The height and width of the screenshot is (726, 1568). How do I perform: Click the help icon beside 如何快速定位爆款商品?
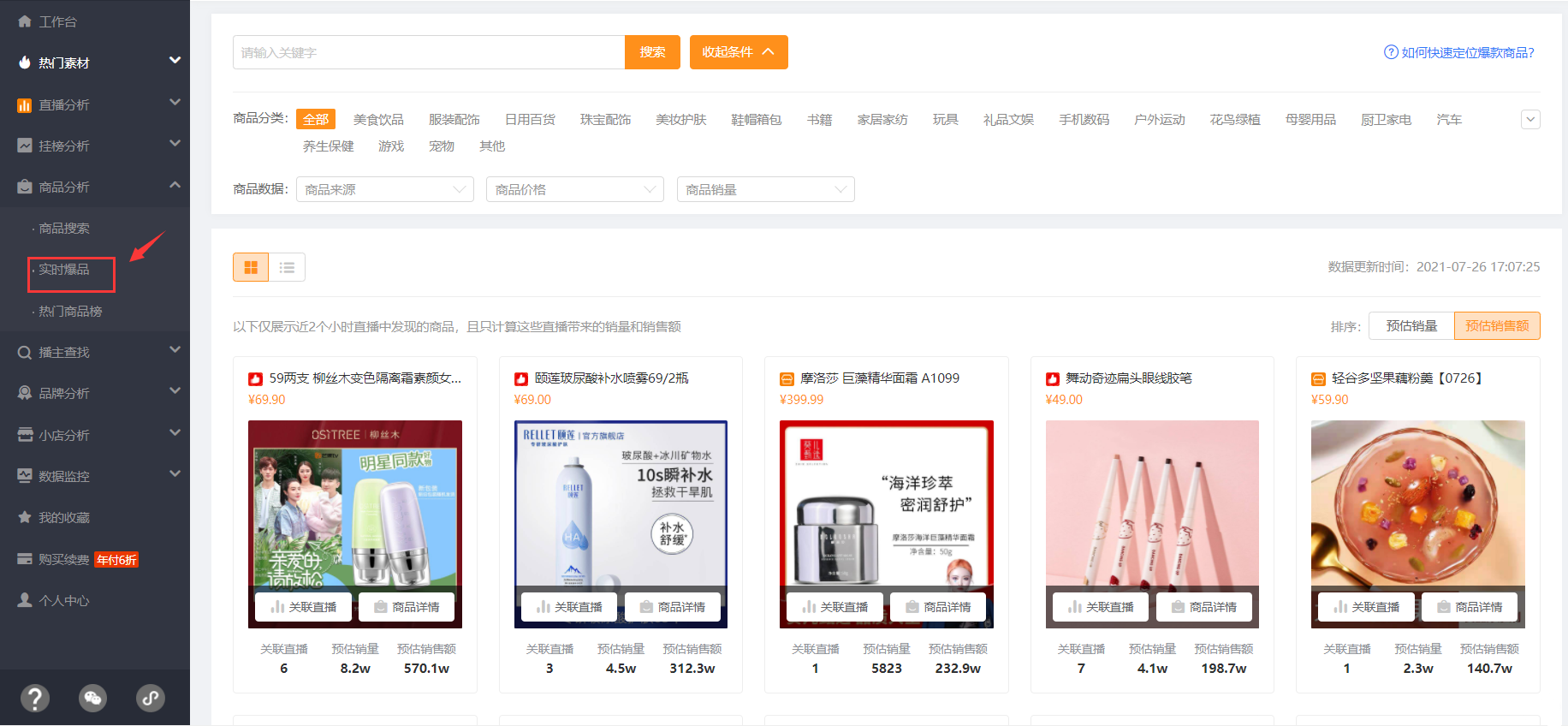pos(1391,52)
